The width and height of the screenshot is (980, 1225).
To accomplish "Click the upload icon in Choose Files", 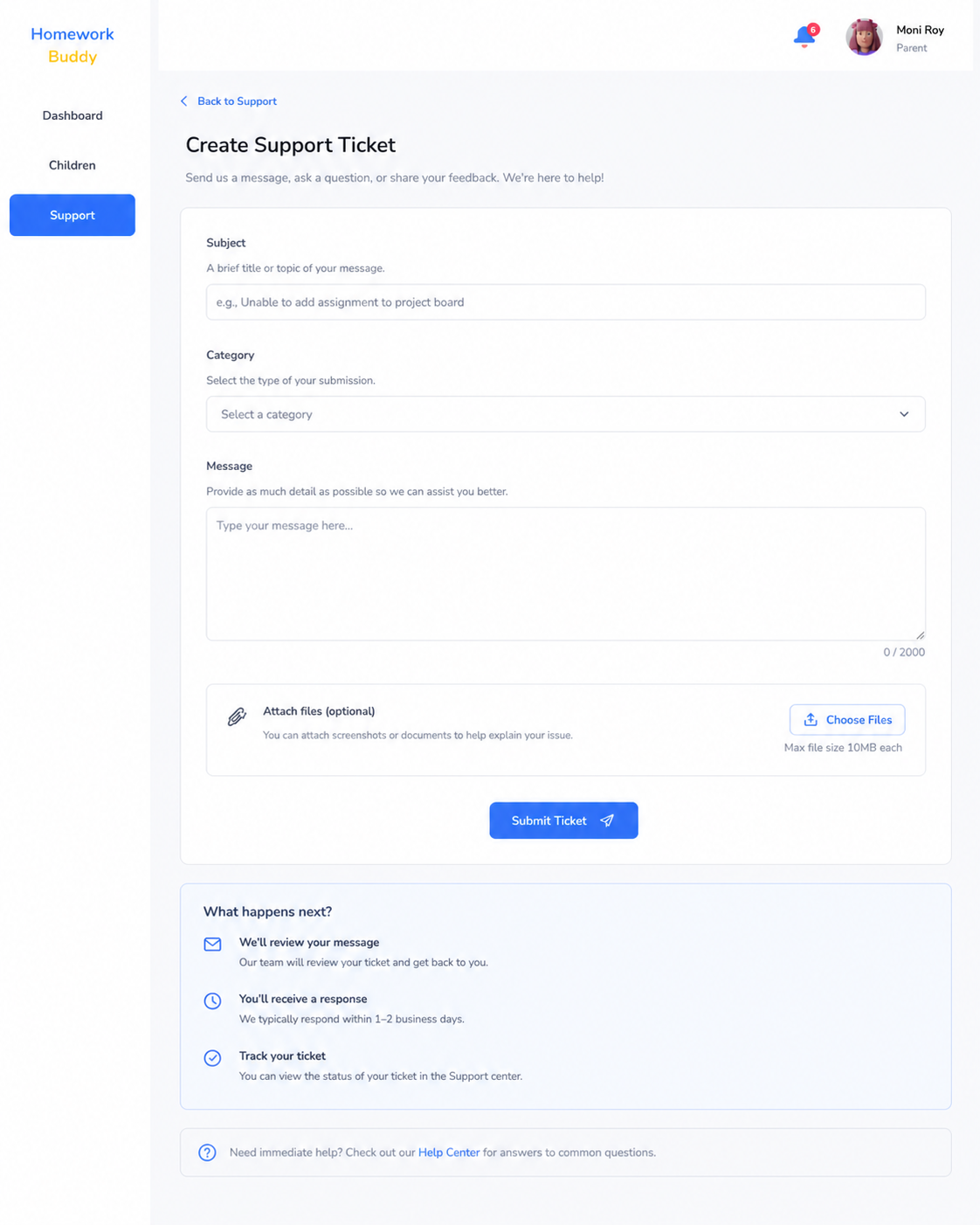I will [x=811, y=720].
